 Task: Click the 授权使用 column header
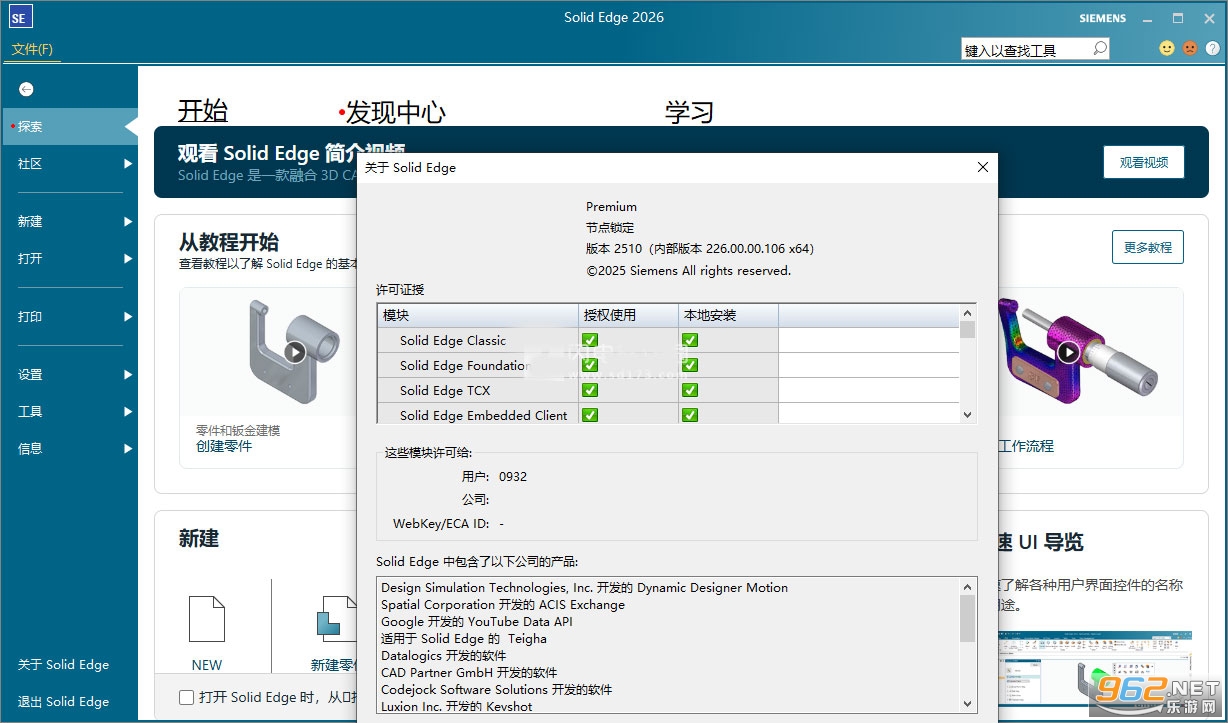[628, 315]
